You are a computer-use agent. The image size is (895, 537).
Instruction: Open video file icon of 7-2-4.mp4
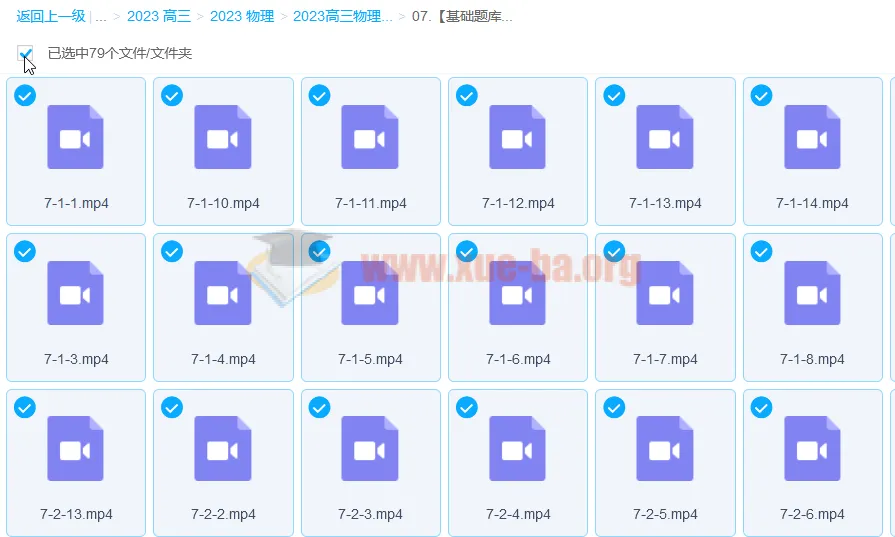517,449
